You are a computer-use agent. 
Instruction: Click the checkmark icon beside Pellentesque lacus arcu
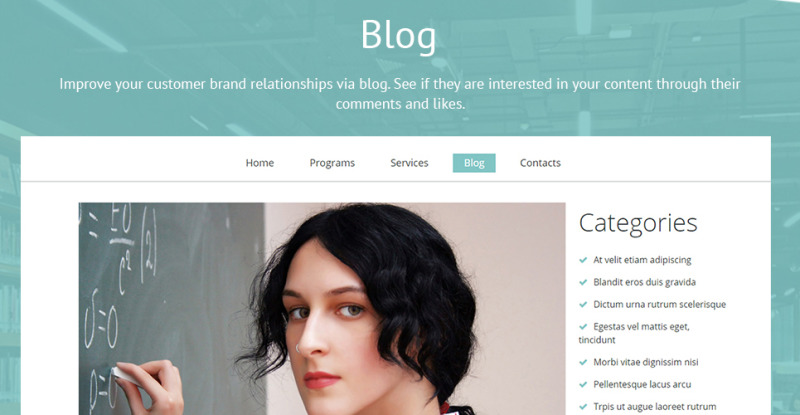click(583, 385)
